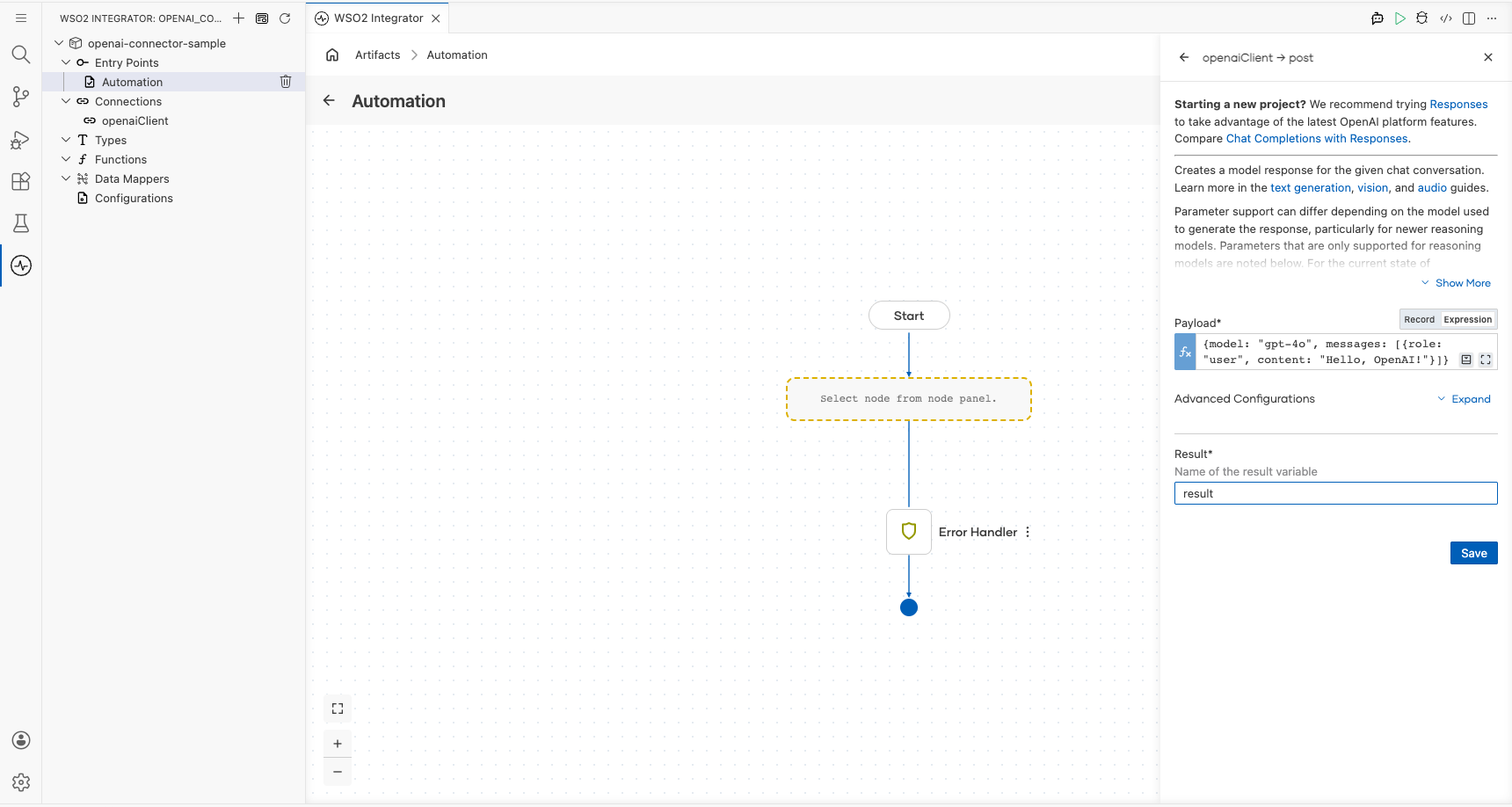Select the WSO2 Integrator activity icon

21,265
